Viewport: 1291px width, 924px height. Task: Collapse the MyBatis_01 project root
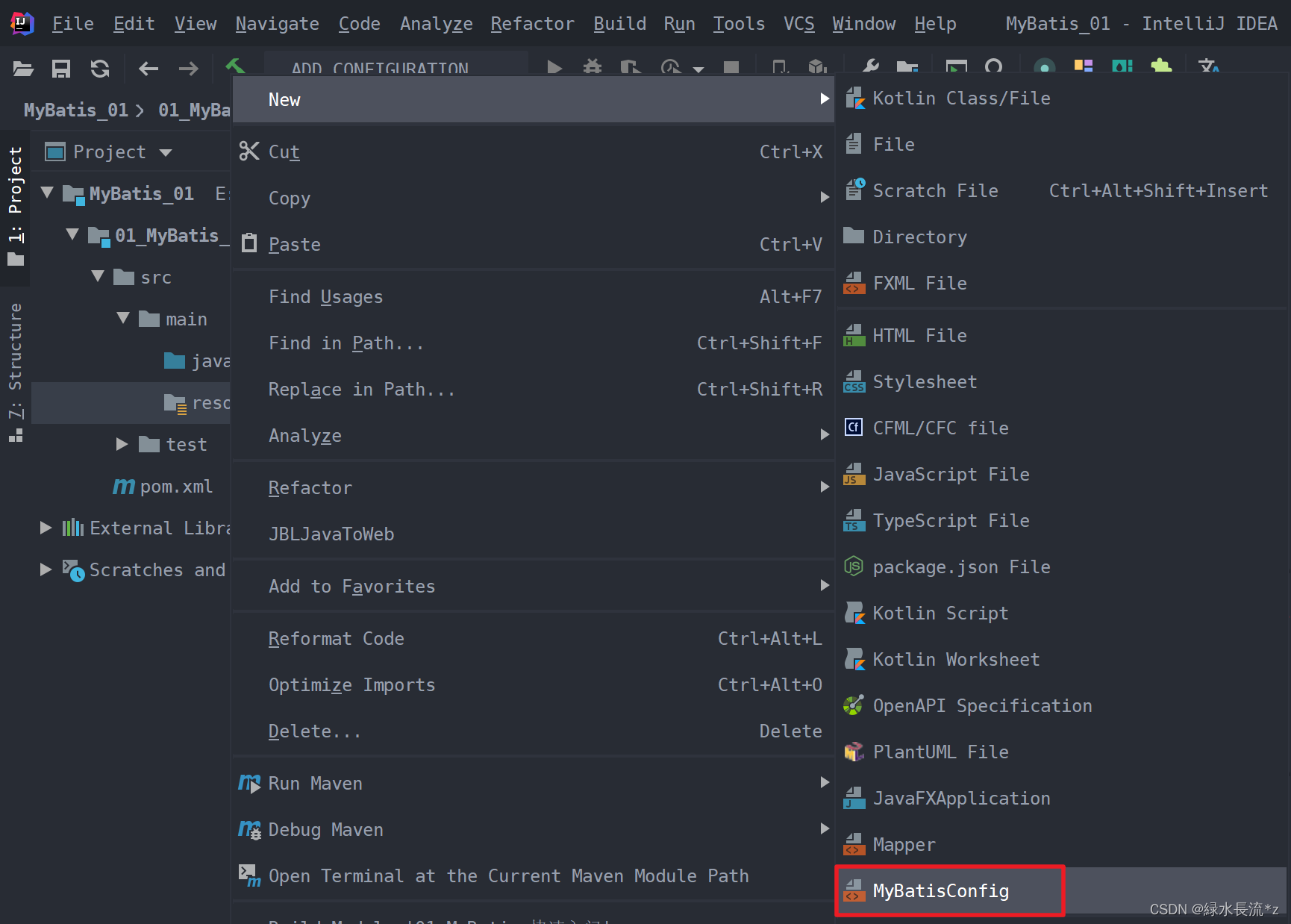[x=47, y=193]
